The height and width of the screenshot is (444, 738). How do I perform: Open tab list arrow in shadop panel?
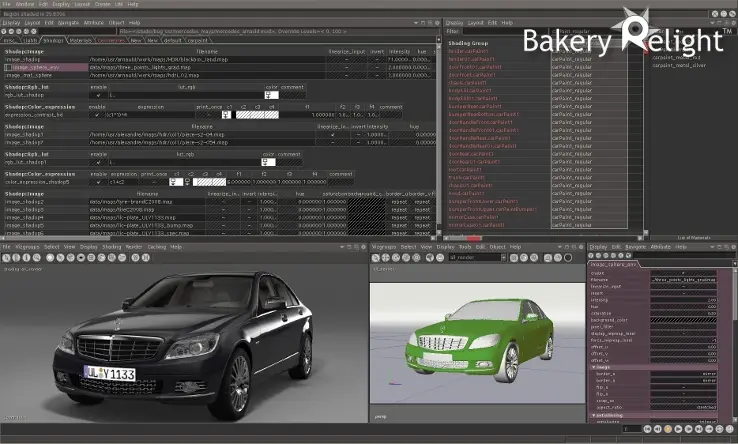tap(438, 41)
